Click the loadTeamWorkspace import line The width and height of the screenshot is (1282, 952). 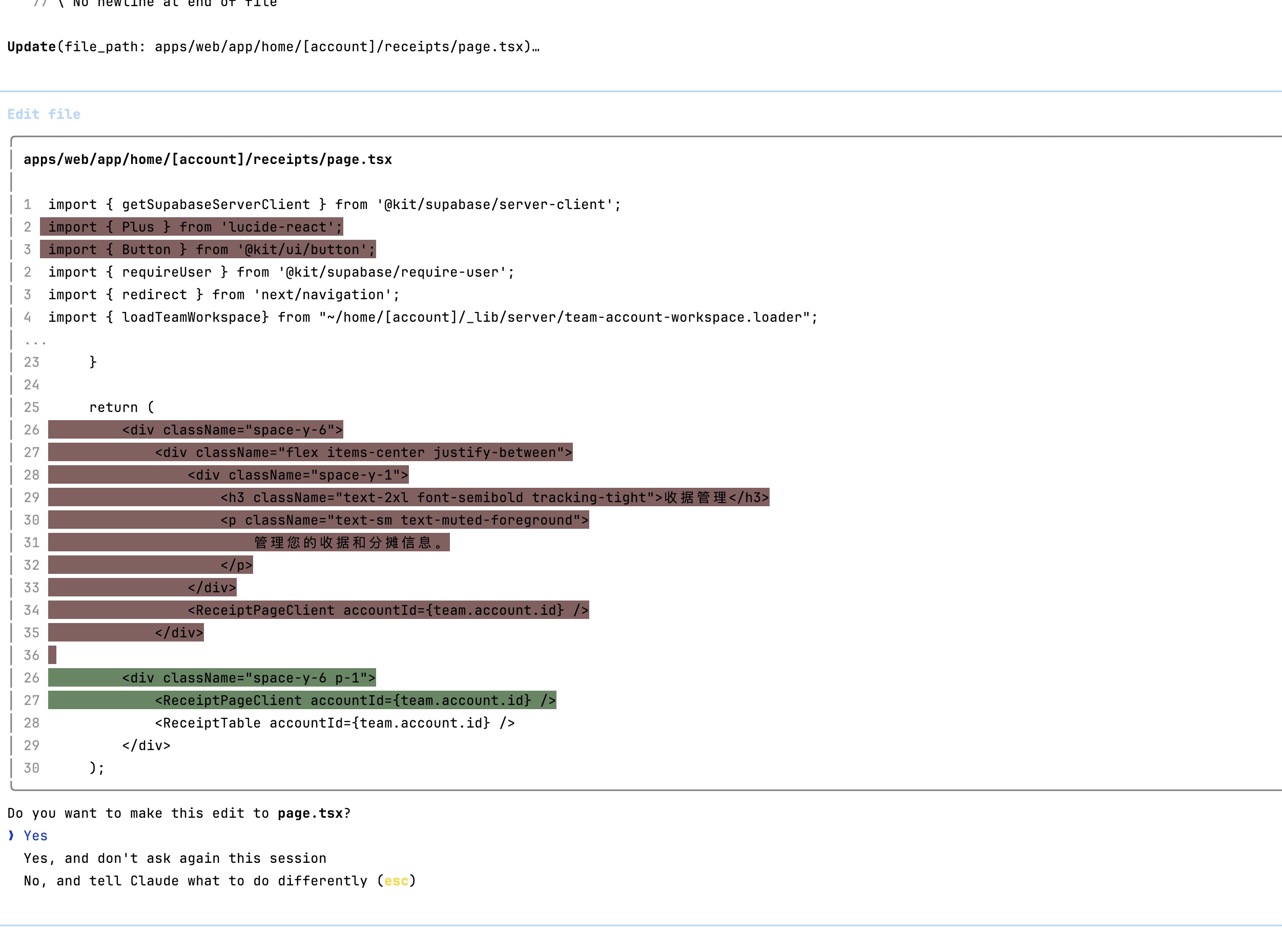click(x=432, y=317)
